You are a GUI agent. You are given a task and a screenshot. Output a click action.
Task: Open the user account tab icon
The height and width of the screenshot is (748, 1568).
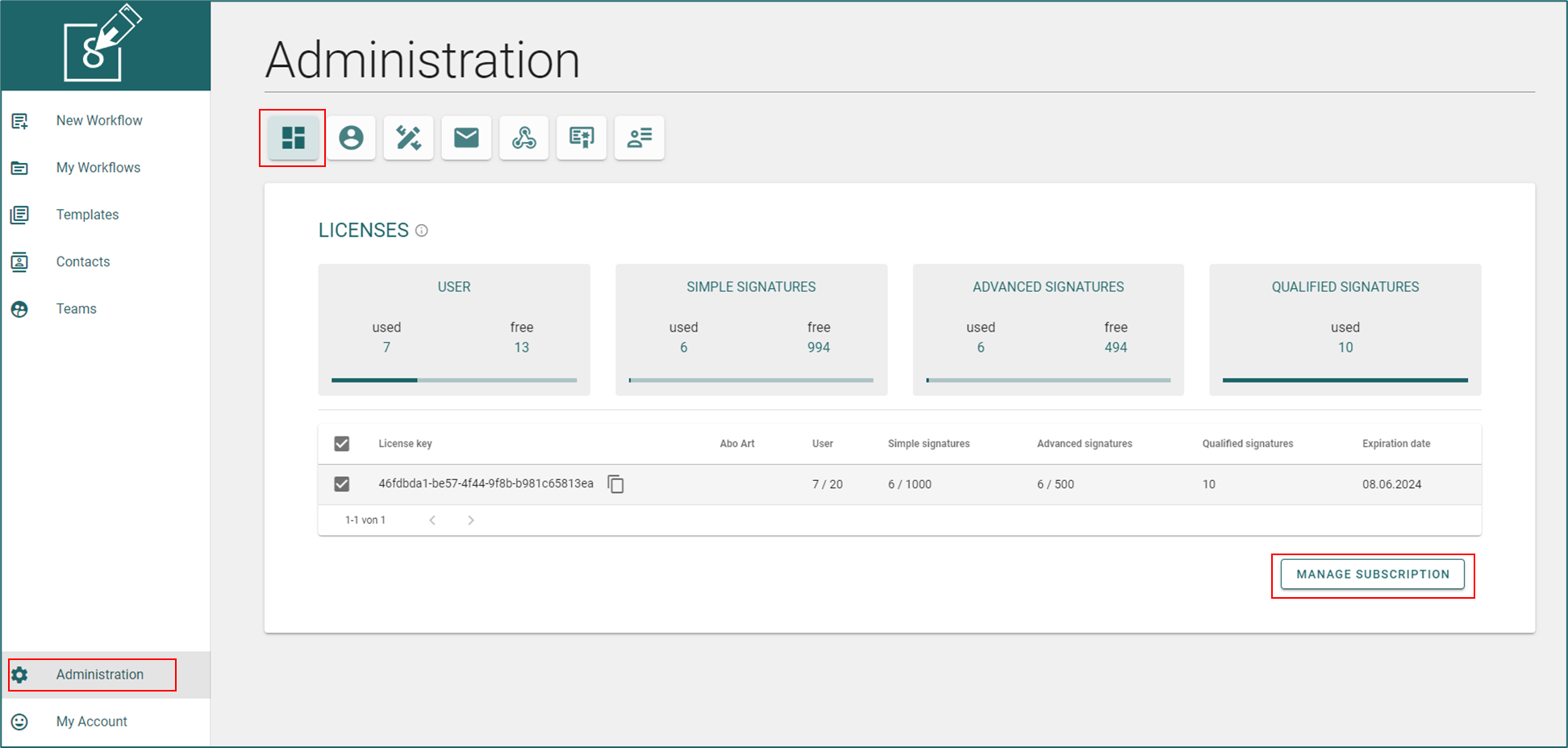pos(351,138)
